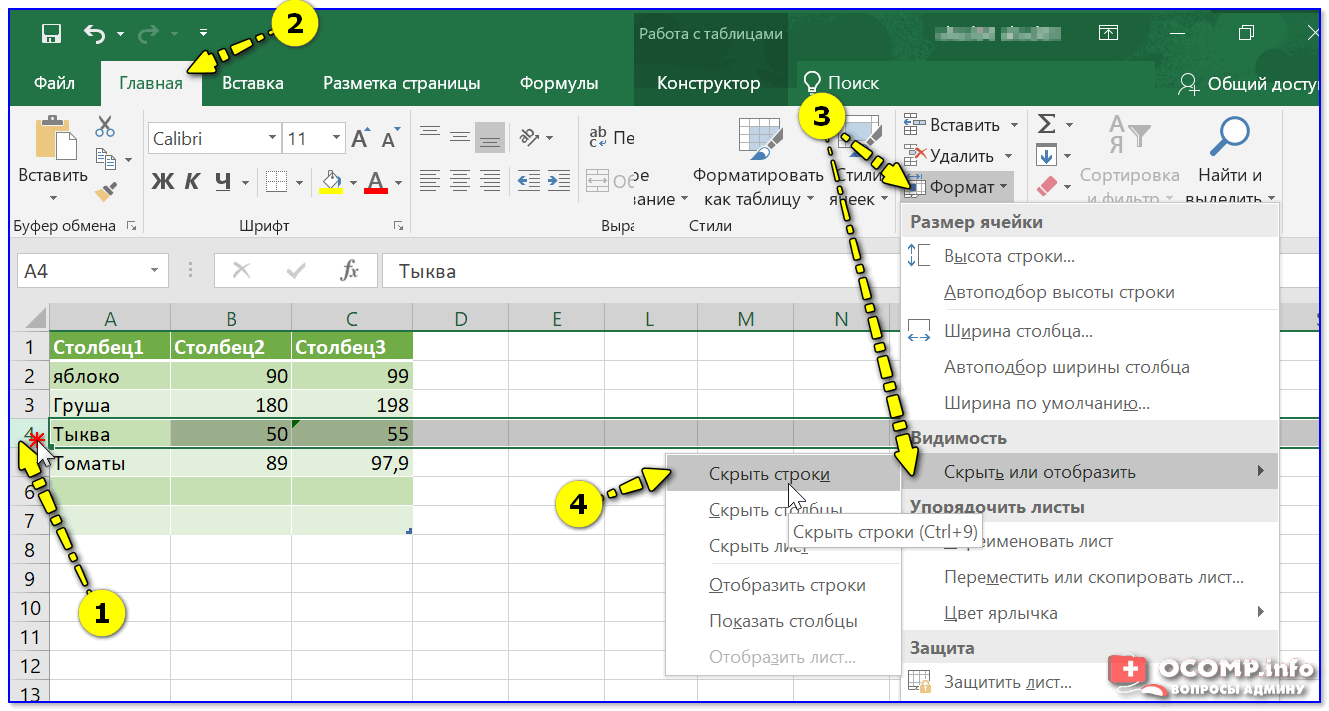Viewport: 1329px width, 711px height.
Task: Apply bold with the Ж button
Action: click(x=162, y=182)
